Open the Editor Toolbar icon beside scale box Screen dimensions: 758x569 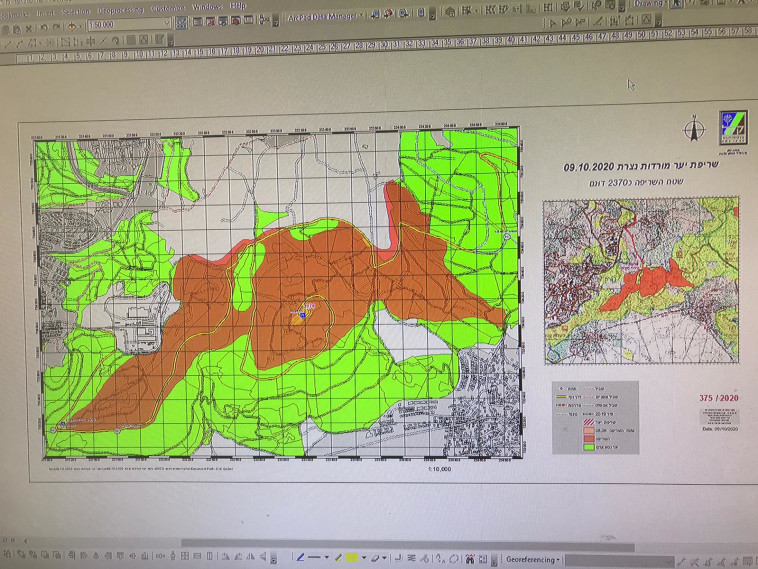pos(181,22)
